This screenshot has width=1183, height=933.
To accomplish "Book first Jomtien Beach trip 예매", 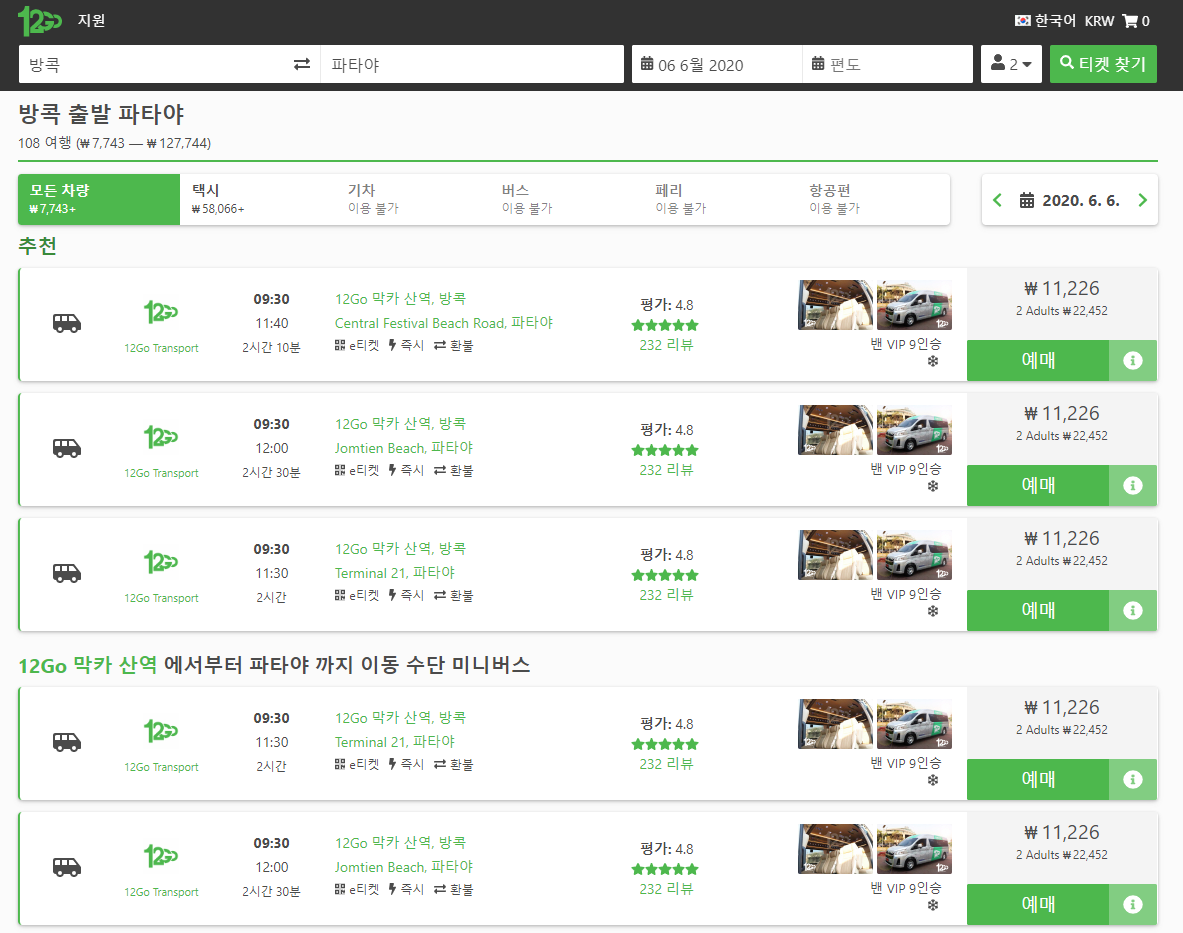I will pyautogui.click(x=1038, y=486).
